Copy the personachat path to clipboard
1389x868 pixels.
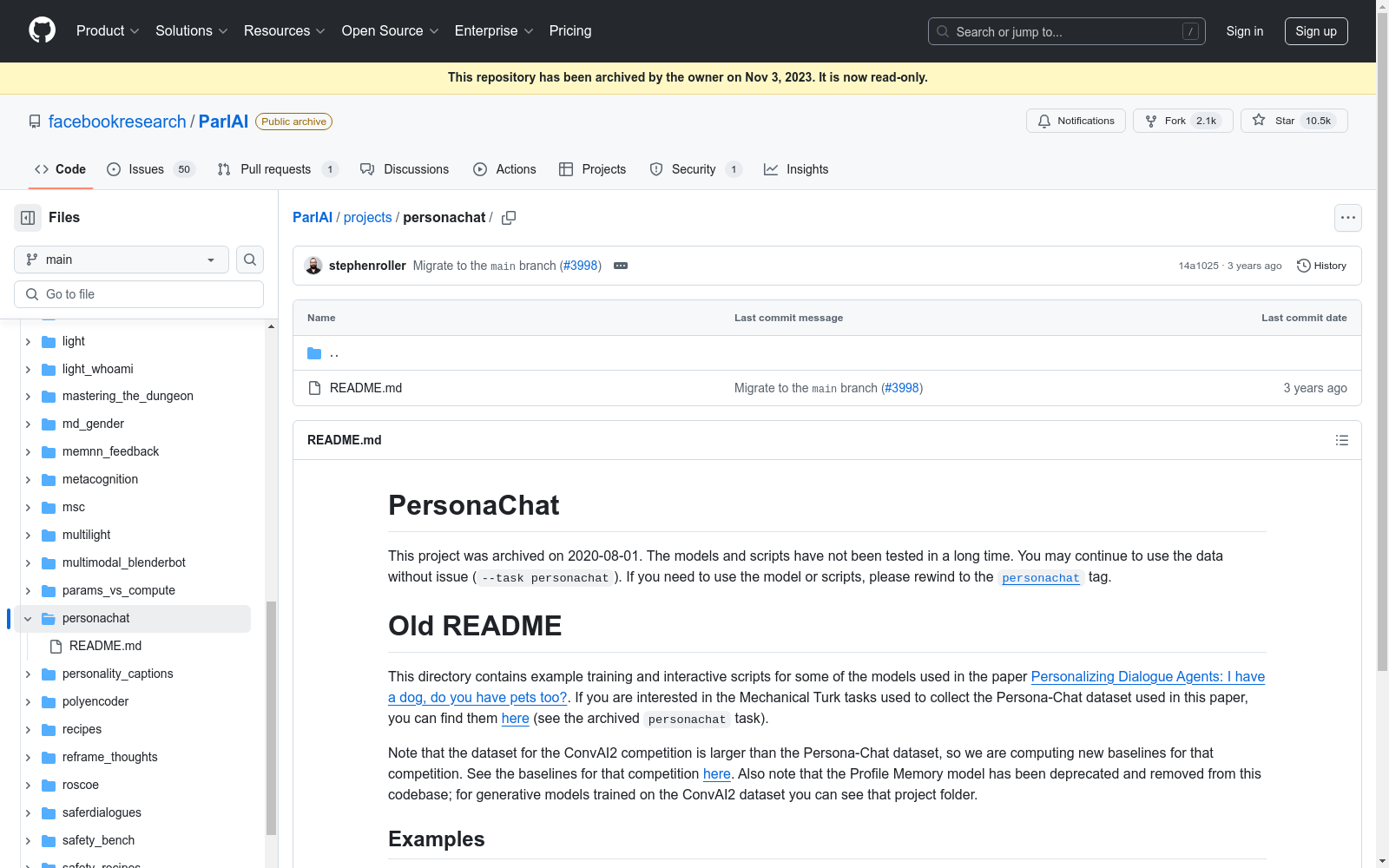[x=509, y=218]
